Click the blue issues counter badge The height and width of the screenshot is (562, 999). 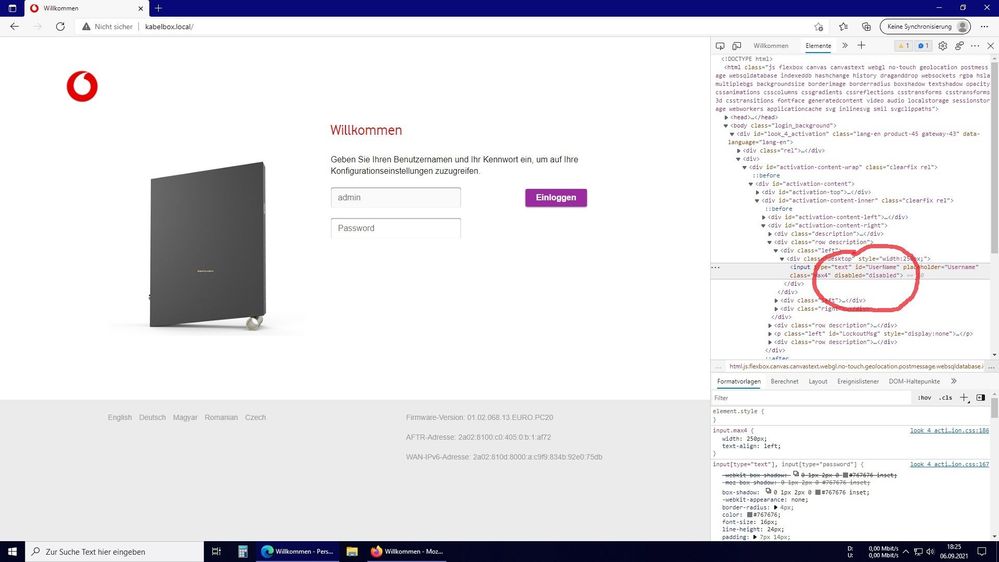click(x=923, y=46)
